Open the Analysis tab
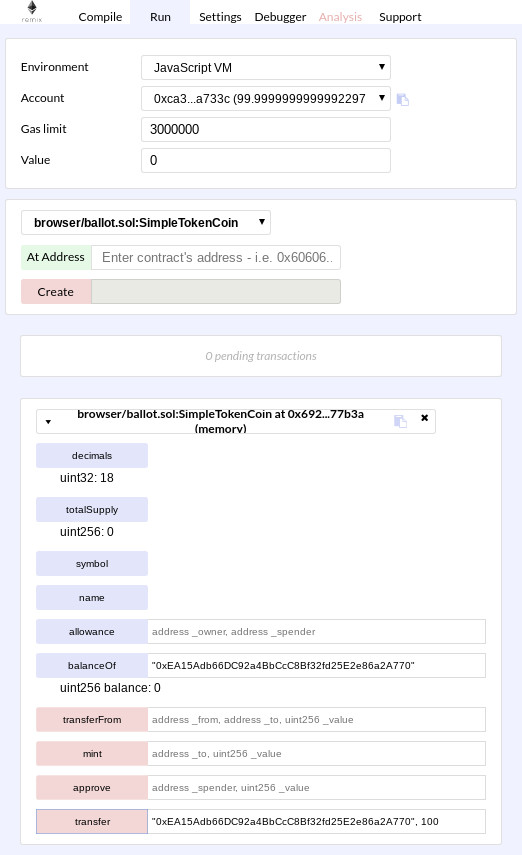 340,17
